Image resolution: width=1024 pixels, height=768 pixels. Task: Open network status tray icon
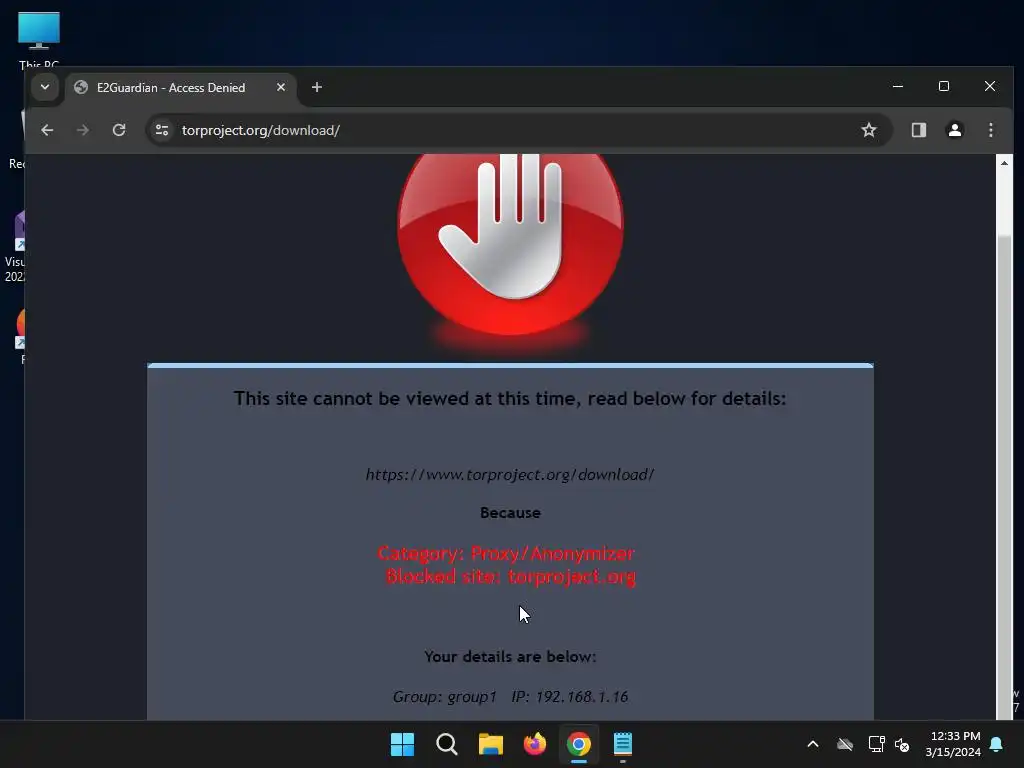pyautogui.click(x=876, y=744)
